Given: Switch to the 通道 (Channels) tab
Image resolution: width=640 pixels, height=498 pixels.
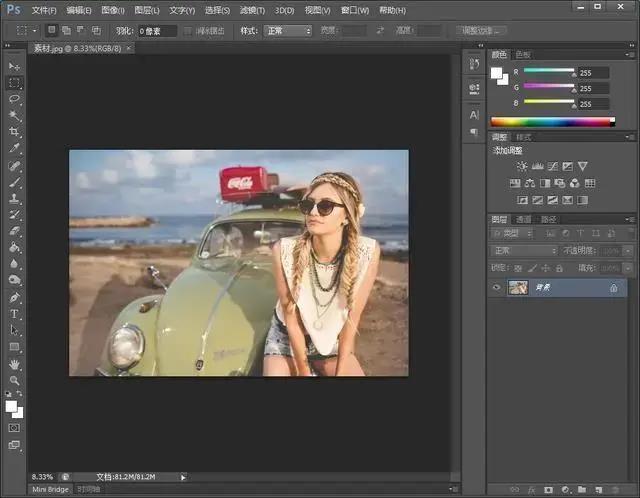Looking at the screenshot, I should pyautogui.click(x=523, y=219).
